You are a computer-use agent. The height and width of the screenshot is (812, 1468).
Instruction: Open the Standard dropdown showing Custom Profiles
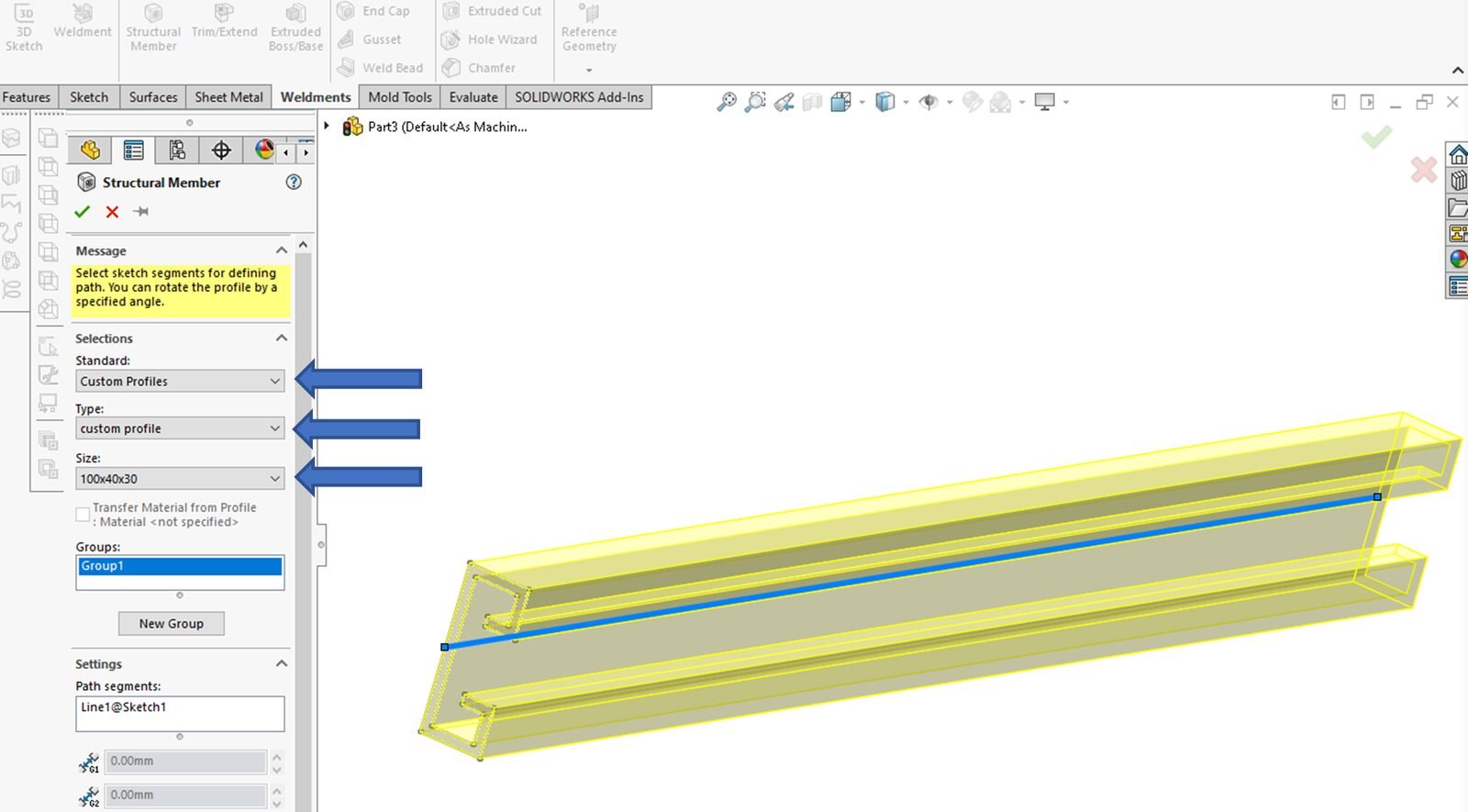tap(180, 381)
